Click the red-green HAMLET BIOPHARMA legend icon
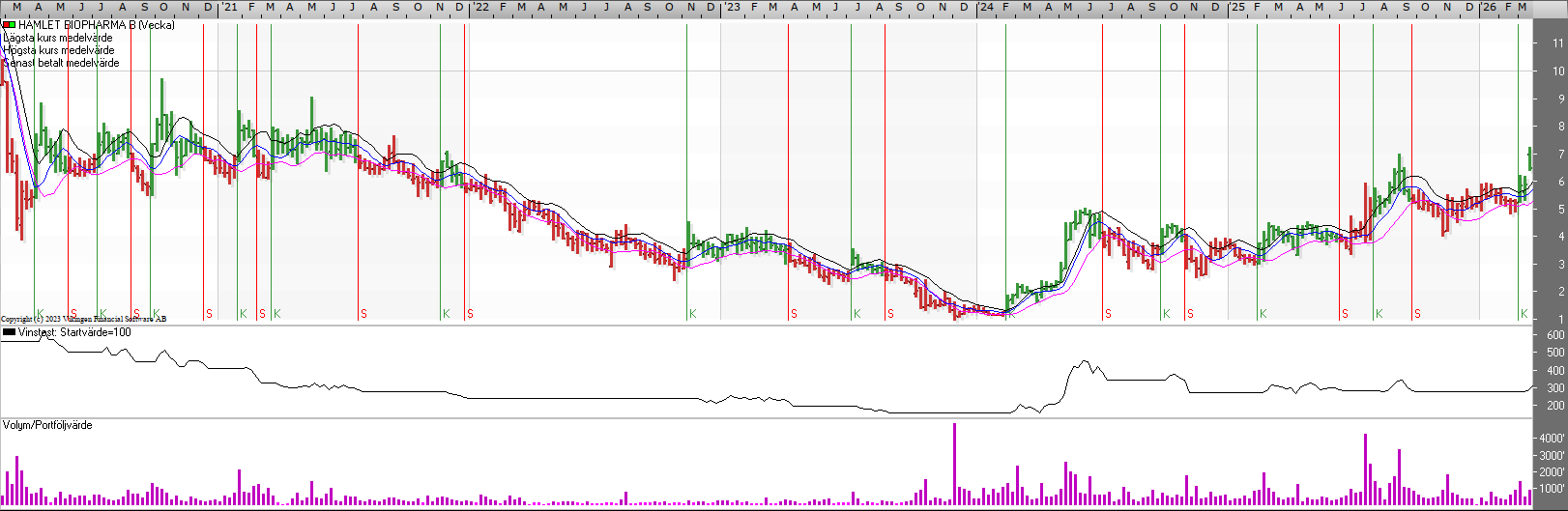1568x511 pixels. point(9,25)
